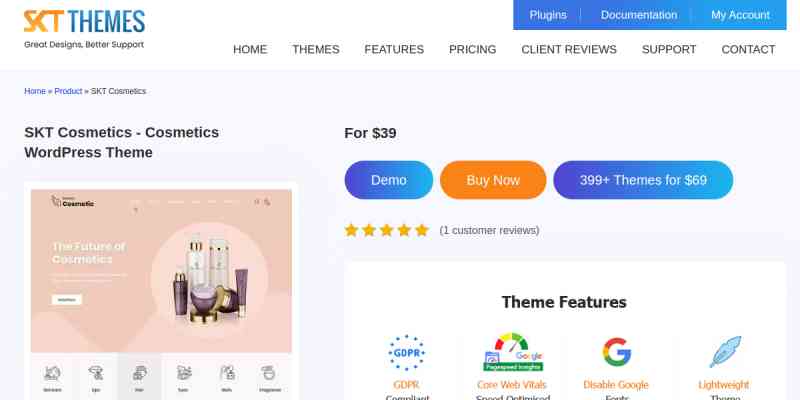Screen dimensions: 800x400
Task: Open the Pricing menu item
Action: tap(472, 49)
